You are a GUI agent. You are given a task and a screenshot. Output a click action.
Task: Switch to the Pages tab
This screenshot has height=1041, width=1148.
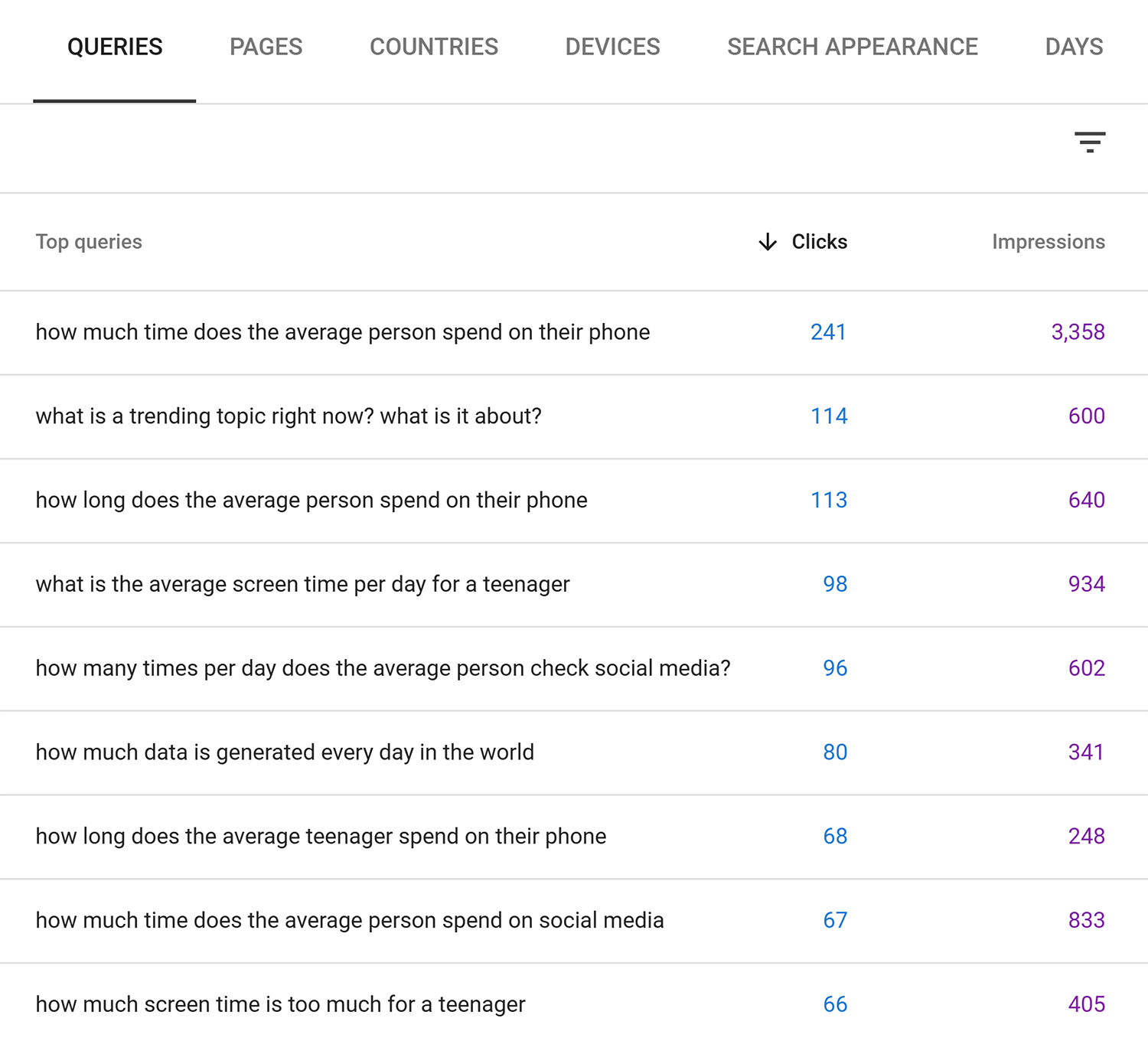point(266,47)
